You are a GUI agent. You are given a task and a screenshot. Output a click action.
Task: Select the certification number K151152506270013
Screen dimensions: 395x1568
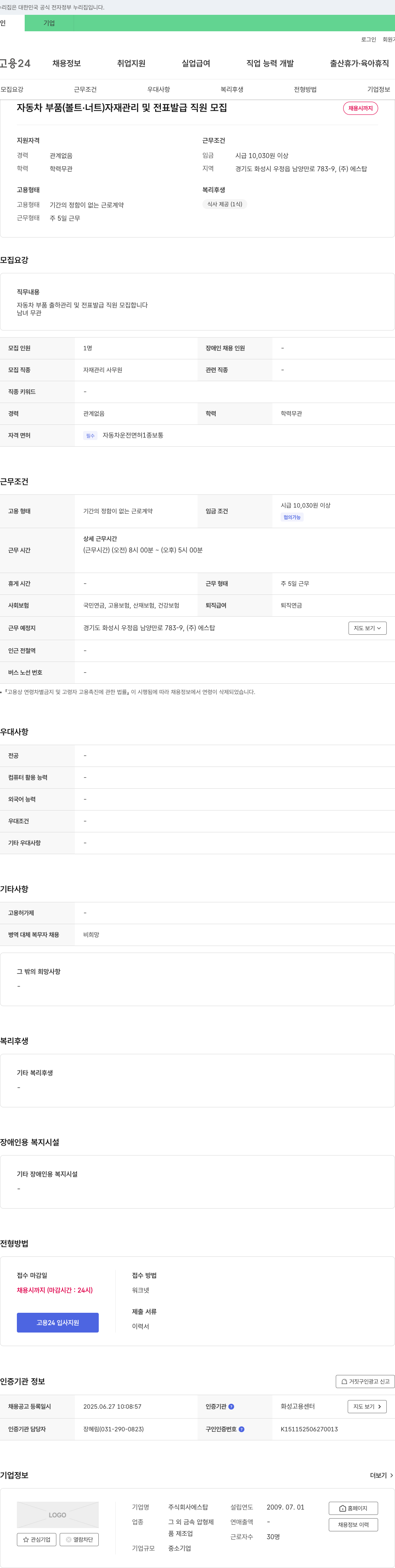(x=309, y=1429)
